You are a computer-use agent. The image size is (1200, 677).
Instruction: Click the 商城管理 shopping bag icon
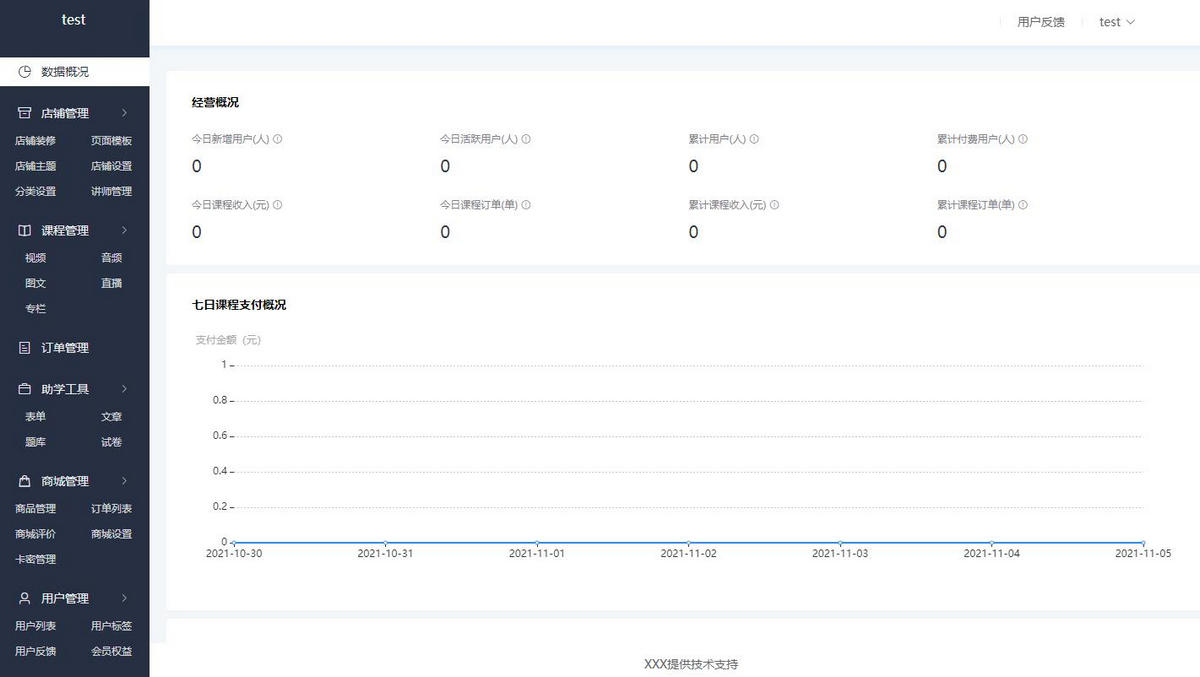pos(25,481)
